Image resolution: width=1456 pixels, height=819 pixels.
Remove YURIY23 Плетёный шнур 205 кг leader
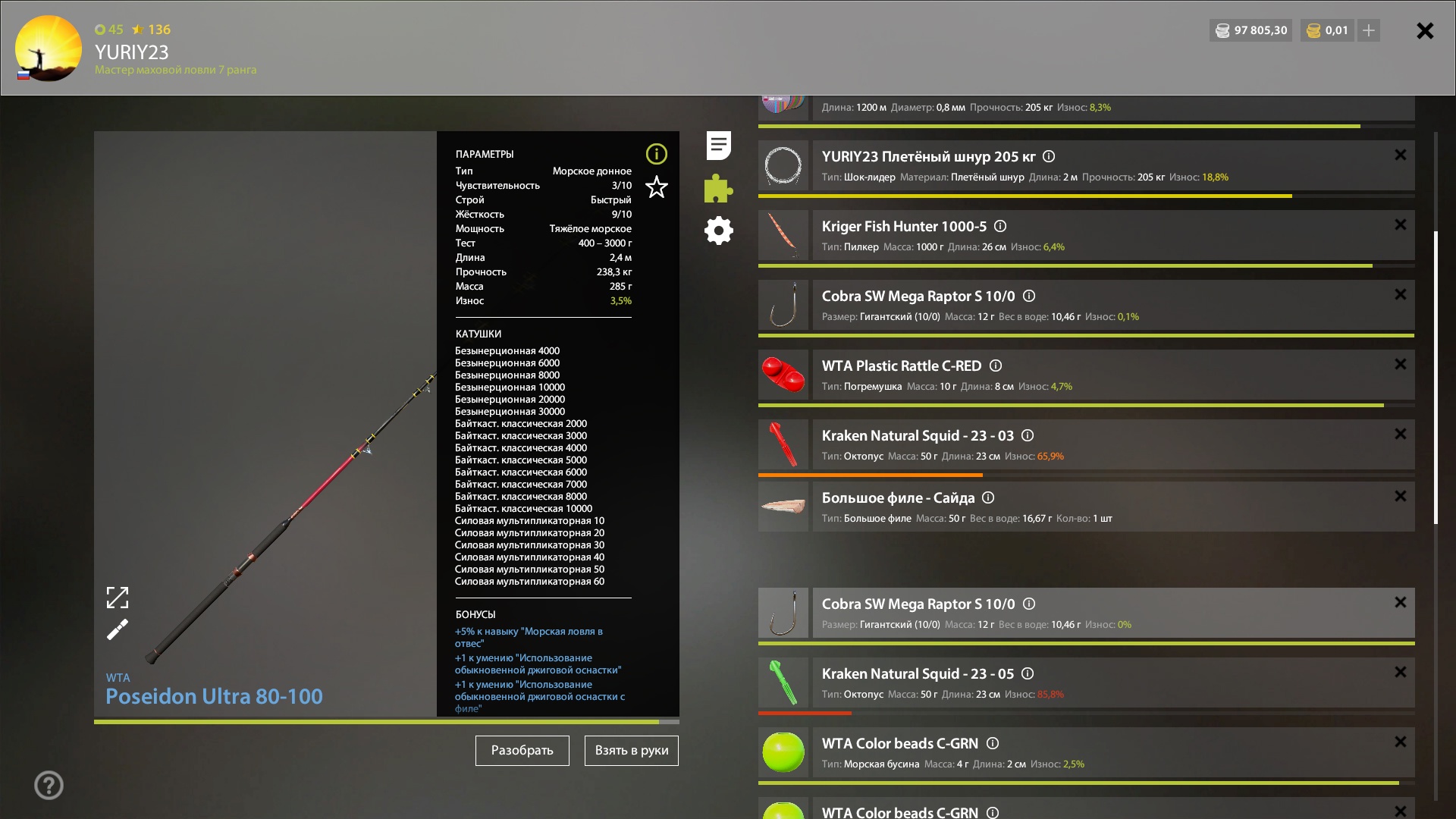pos(1400,155)
